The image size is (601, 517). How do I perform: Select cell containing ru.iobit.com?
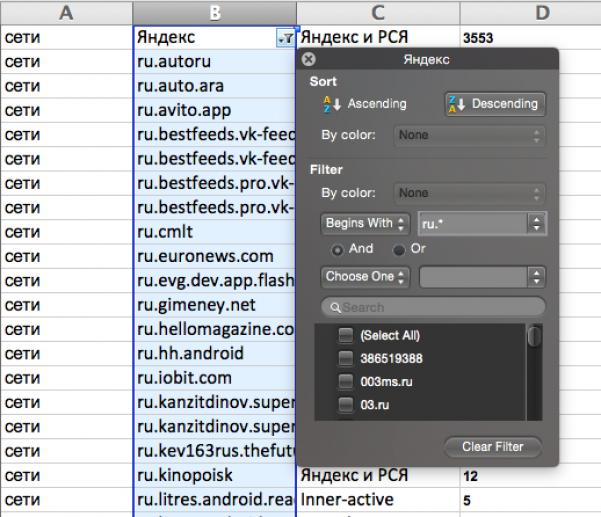pyautogui.click(x=215, y=378)
